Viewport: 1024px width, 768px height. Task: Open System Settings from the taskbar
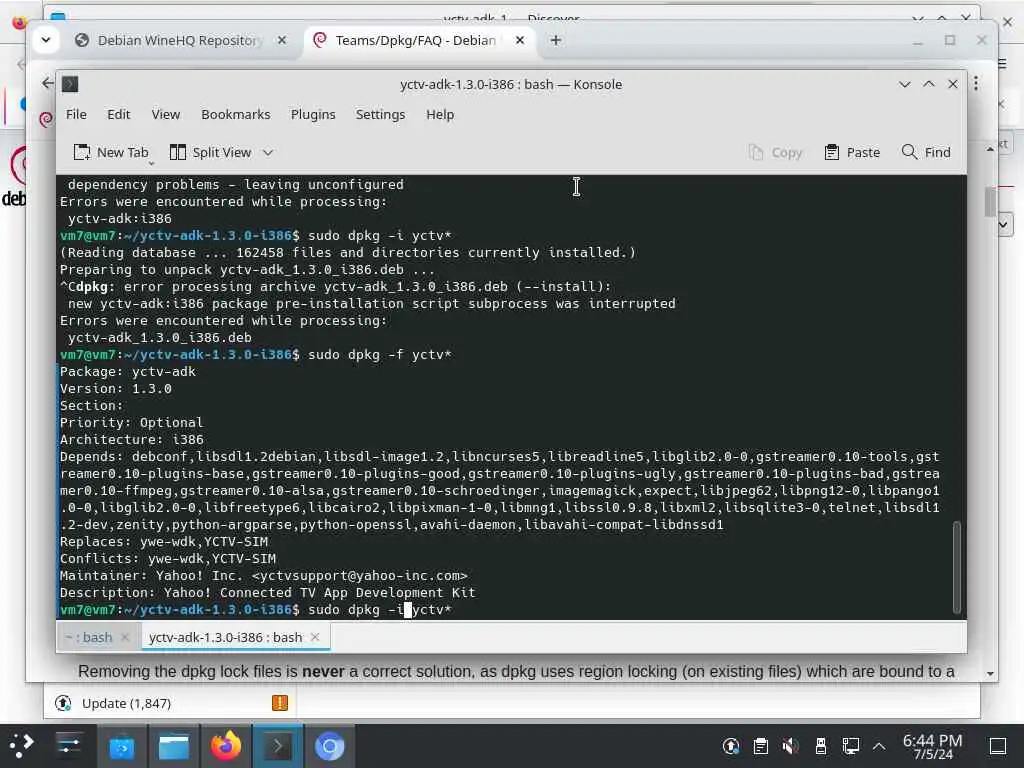pyautogui.click(x=68, y=746)
